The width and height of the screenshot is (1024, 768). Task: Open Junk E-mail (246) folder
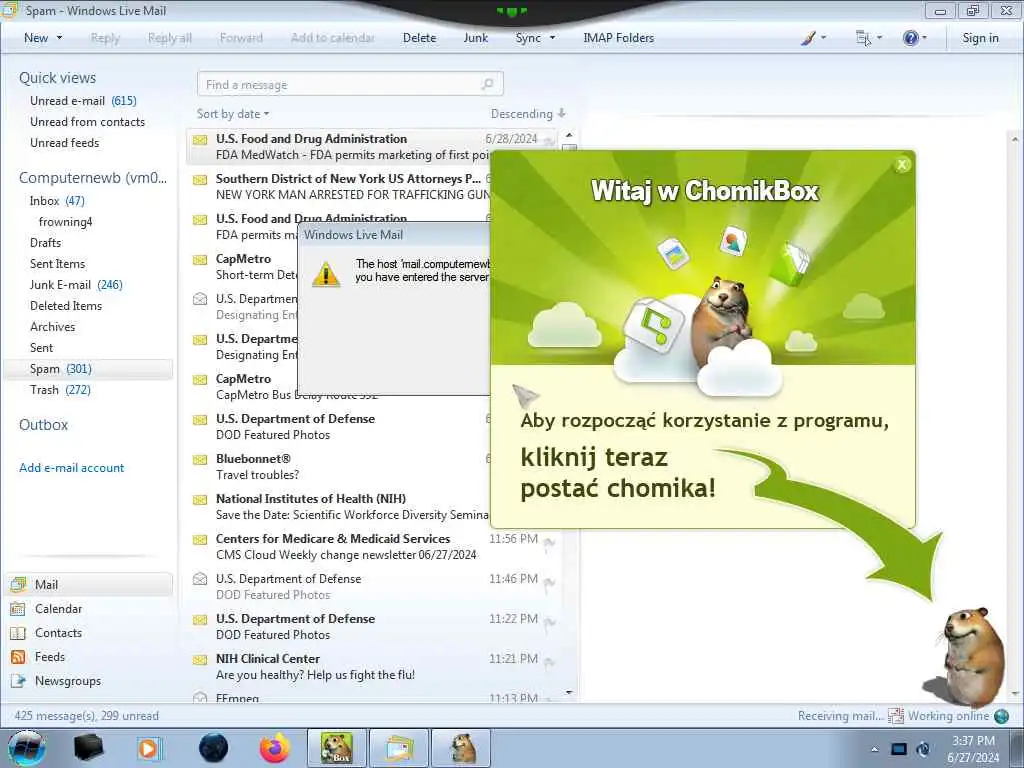click(76, 285)
